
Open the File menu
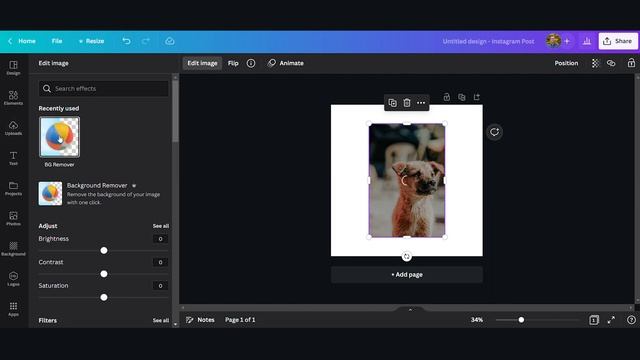[57, 41]
